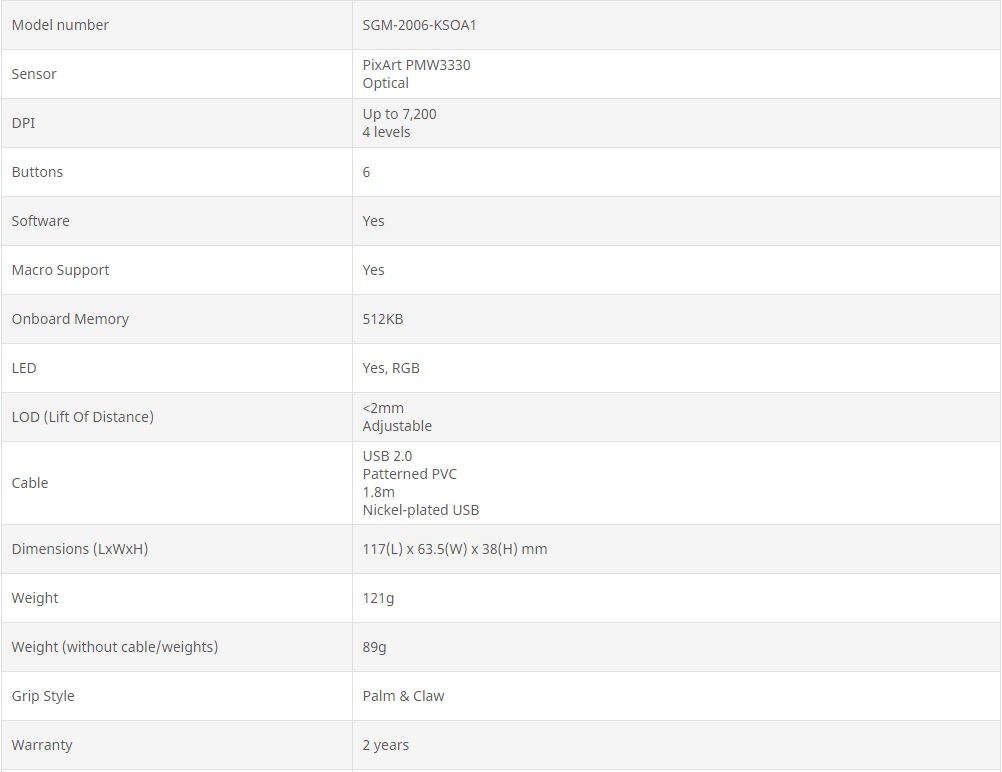Click the Nickel-plated USB text
This screenshot has width=1002, height=772.
(x=420, y=510)
